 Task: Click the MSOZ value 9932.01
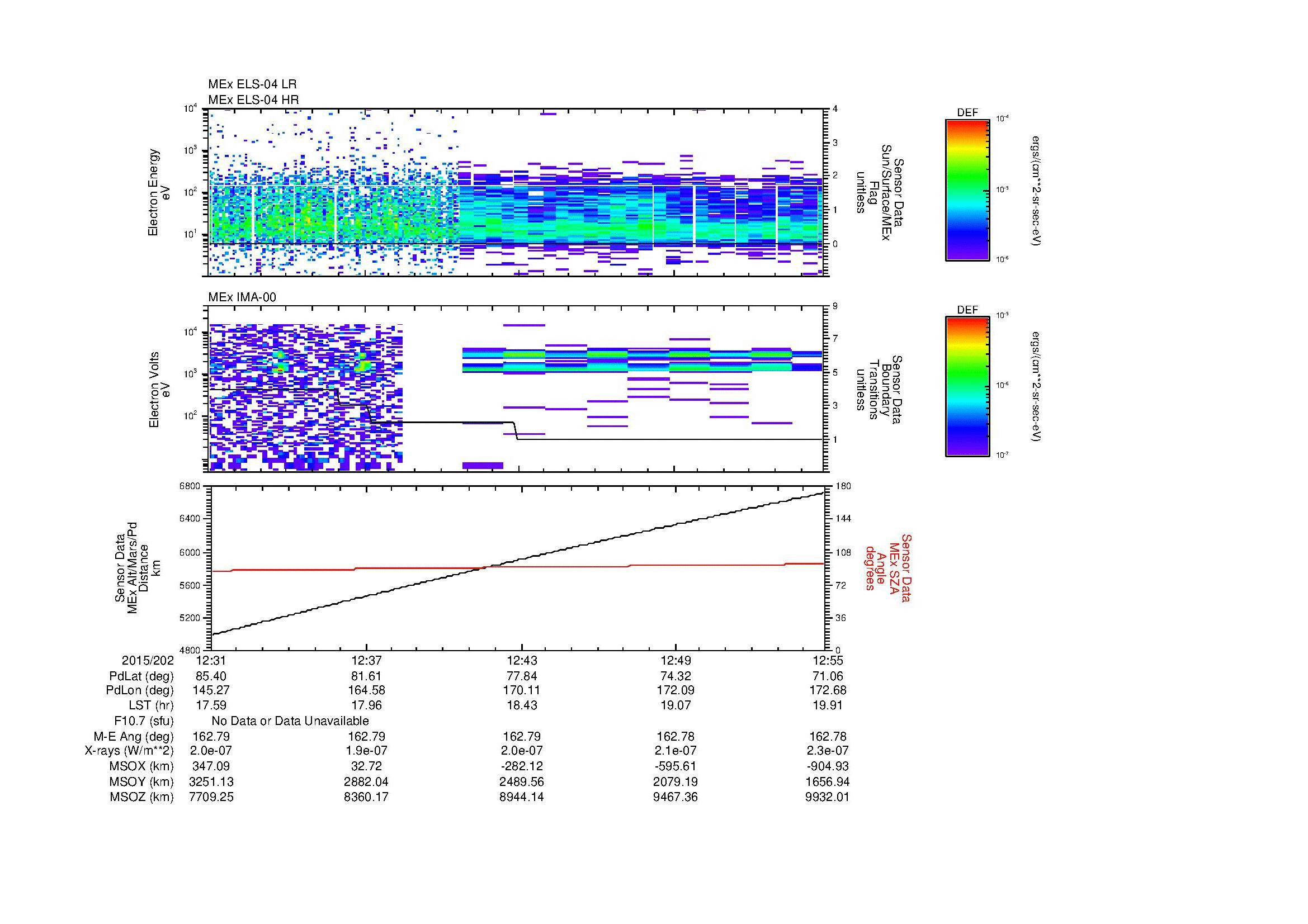pos(828,797)
